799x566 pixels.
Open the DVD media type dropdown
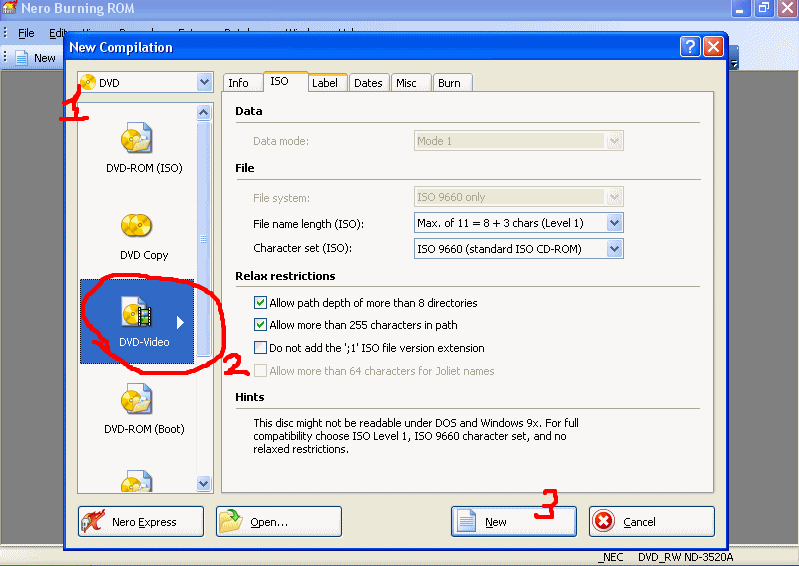tap(204, 82)
